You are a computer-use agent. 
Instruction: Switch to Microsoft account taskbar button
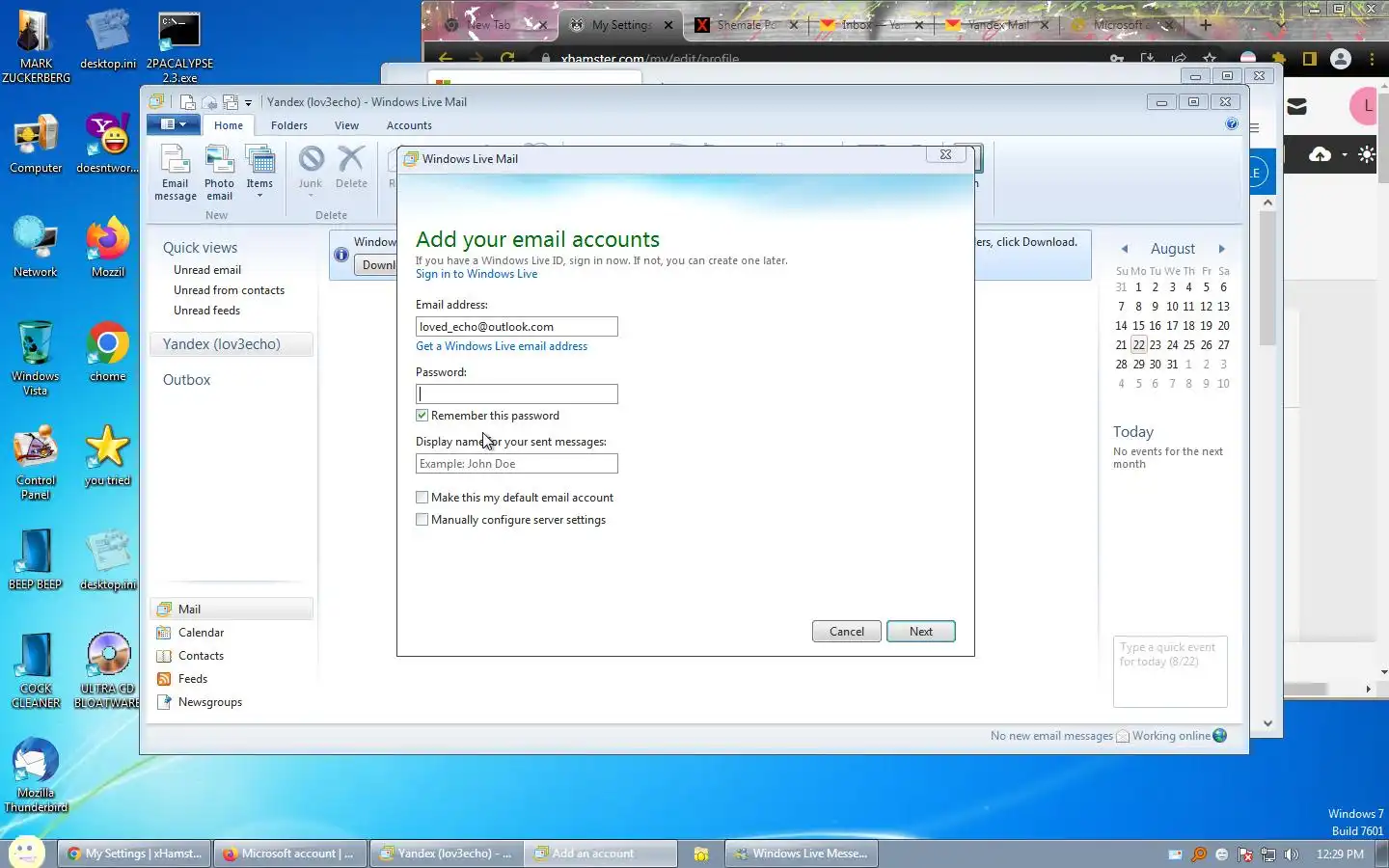288,854
